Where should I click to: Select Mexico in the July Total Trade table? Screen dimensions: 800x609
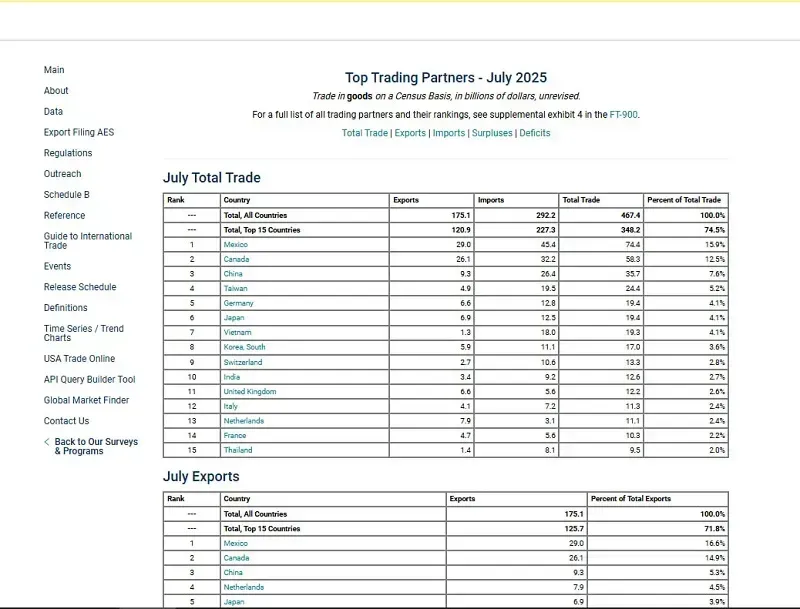tap(235, 244)
